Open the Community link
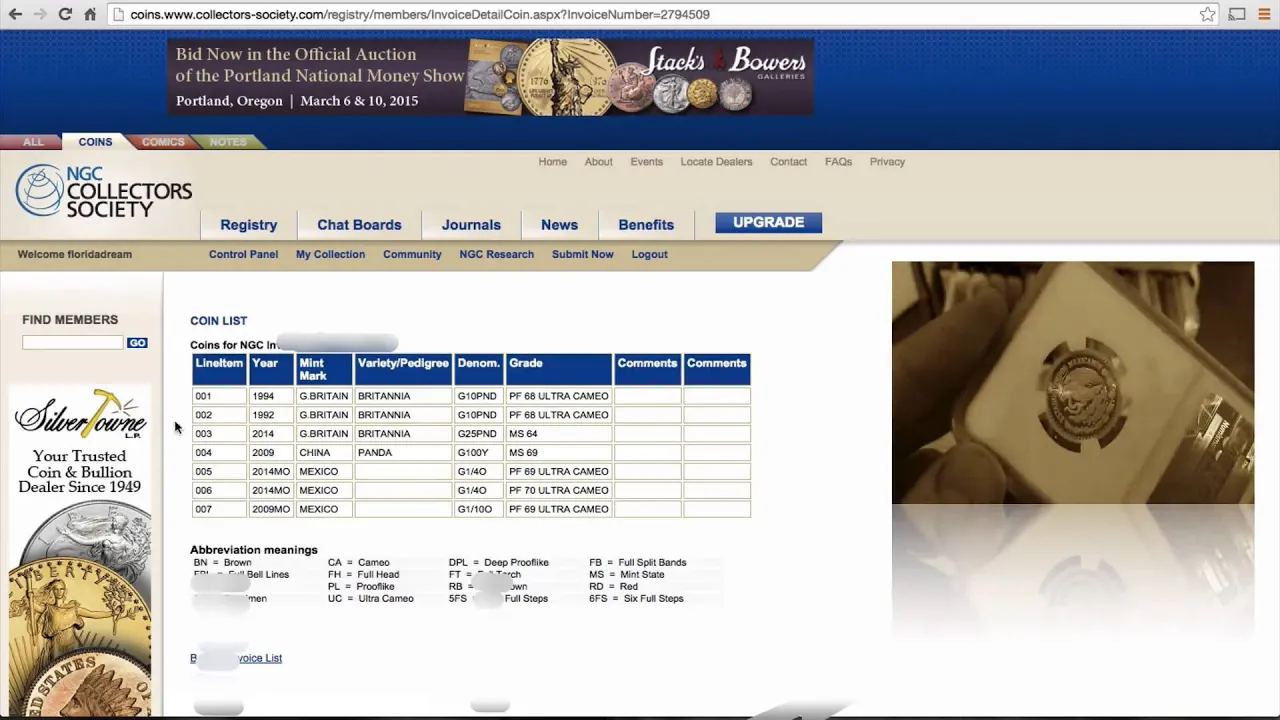Viewport: 1280px width, 720px height. point(412,254)
